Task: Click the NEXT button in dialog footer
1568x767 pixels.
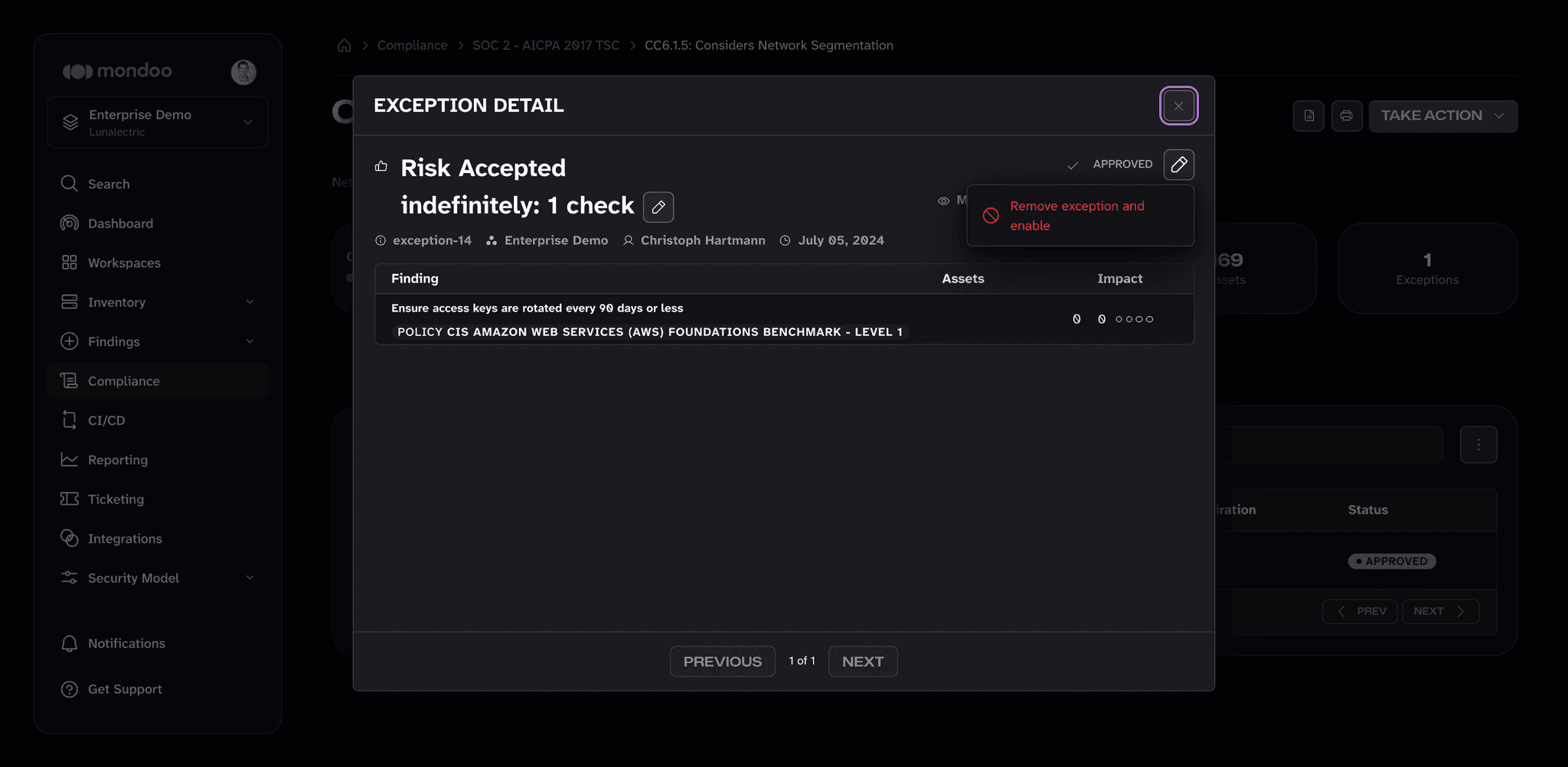Action: (x=863, y=661)
